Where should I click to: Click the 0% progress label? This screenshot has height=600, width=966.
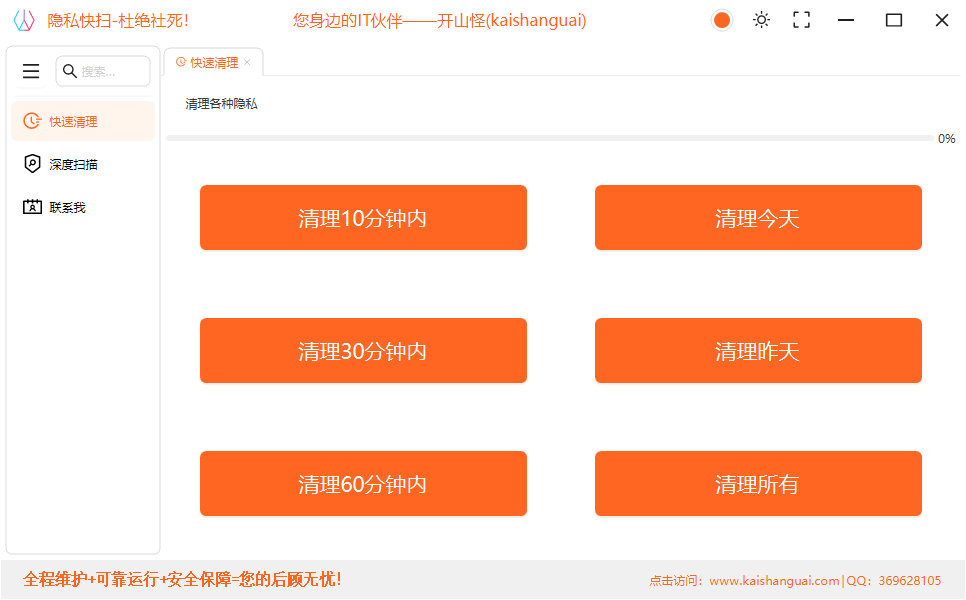[x=946, y=139]
